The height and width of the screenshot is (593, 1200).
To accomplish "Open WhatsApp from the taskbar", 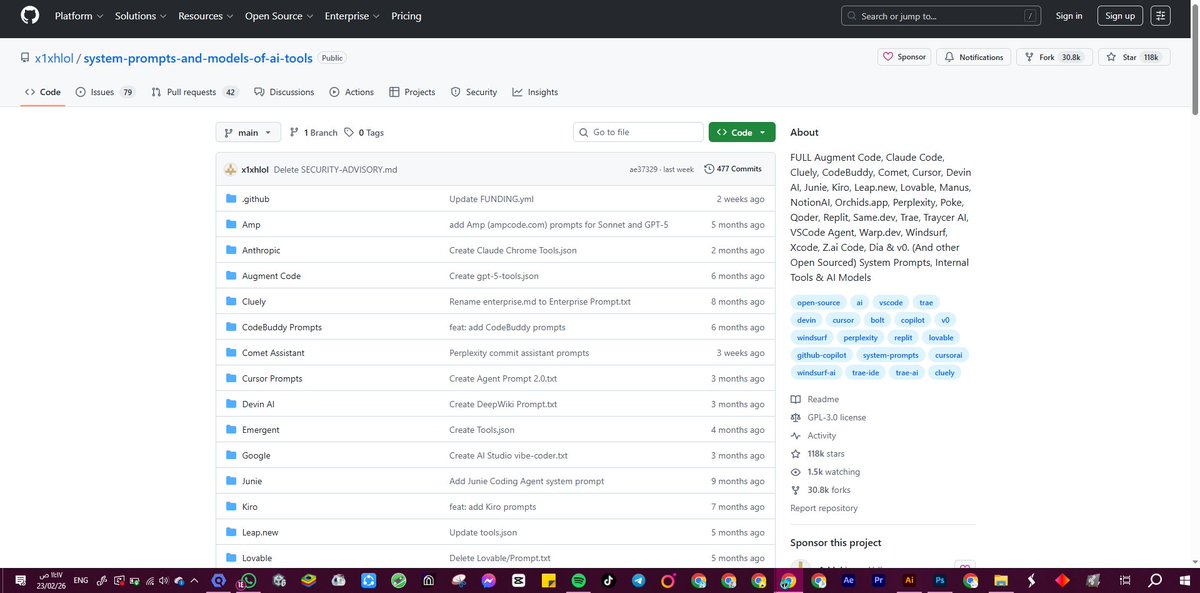I will coord(249,580).
